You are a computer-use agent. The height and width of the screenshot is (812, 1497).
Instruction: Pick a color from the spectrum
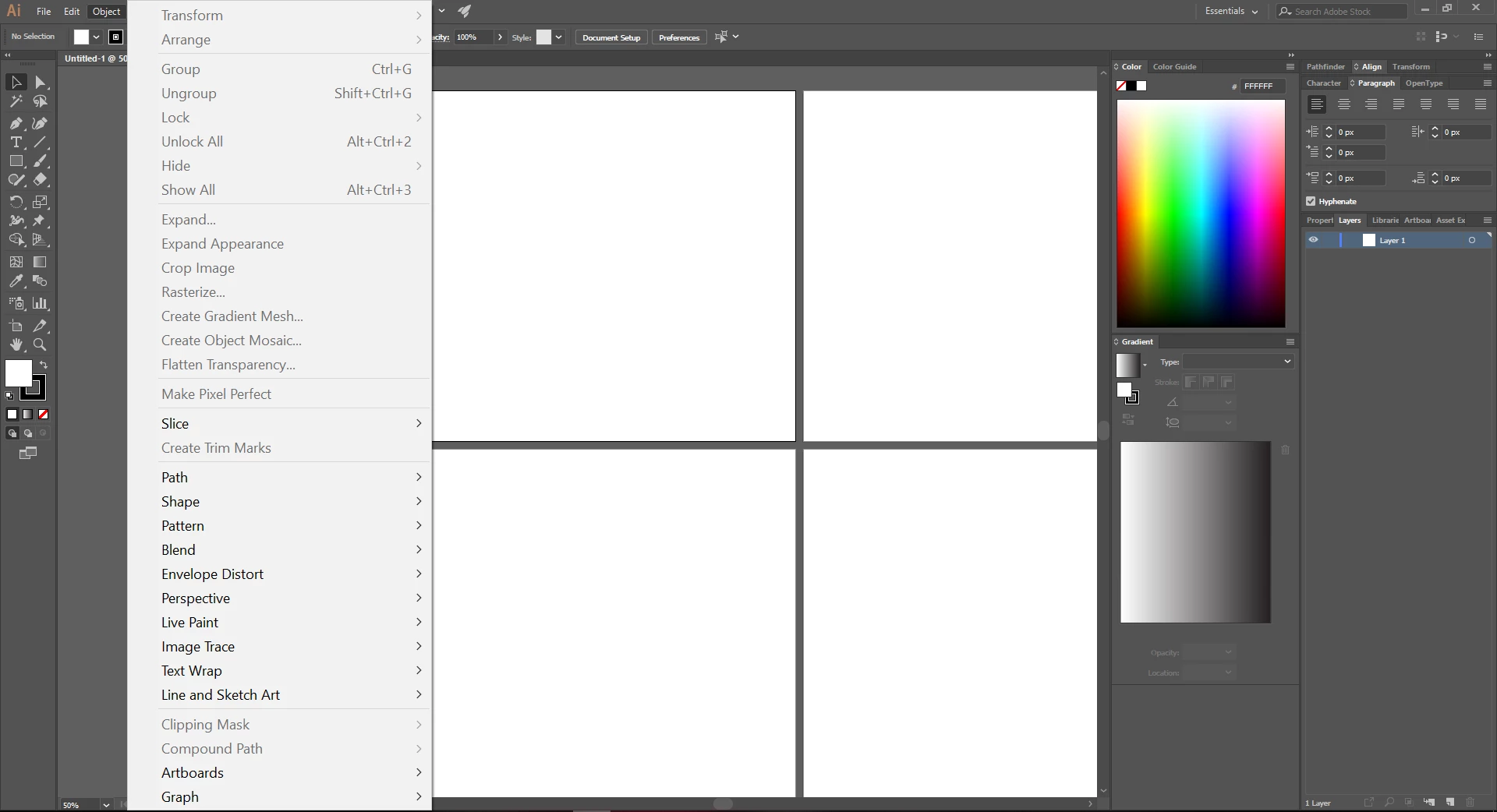1201,214
